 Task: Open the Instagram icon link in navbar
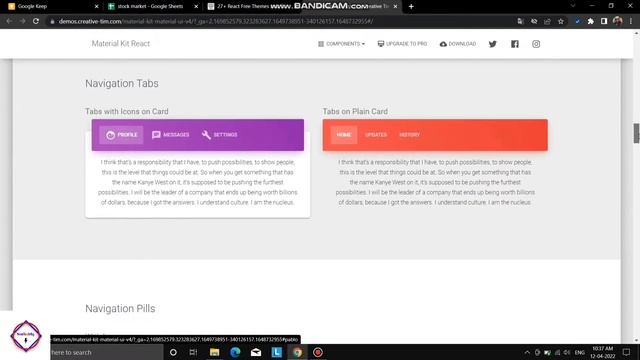click(x=536, y=44)
